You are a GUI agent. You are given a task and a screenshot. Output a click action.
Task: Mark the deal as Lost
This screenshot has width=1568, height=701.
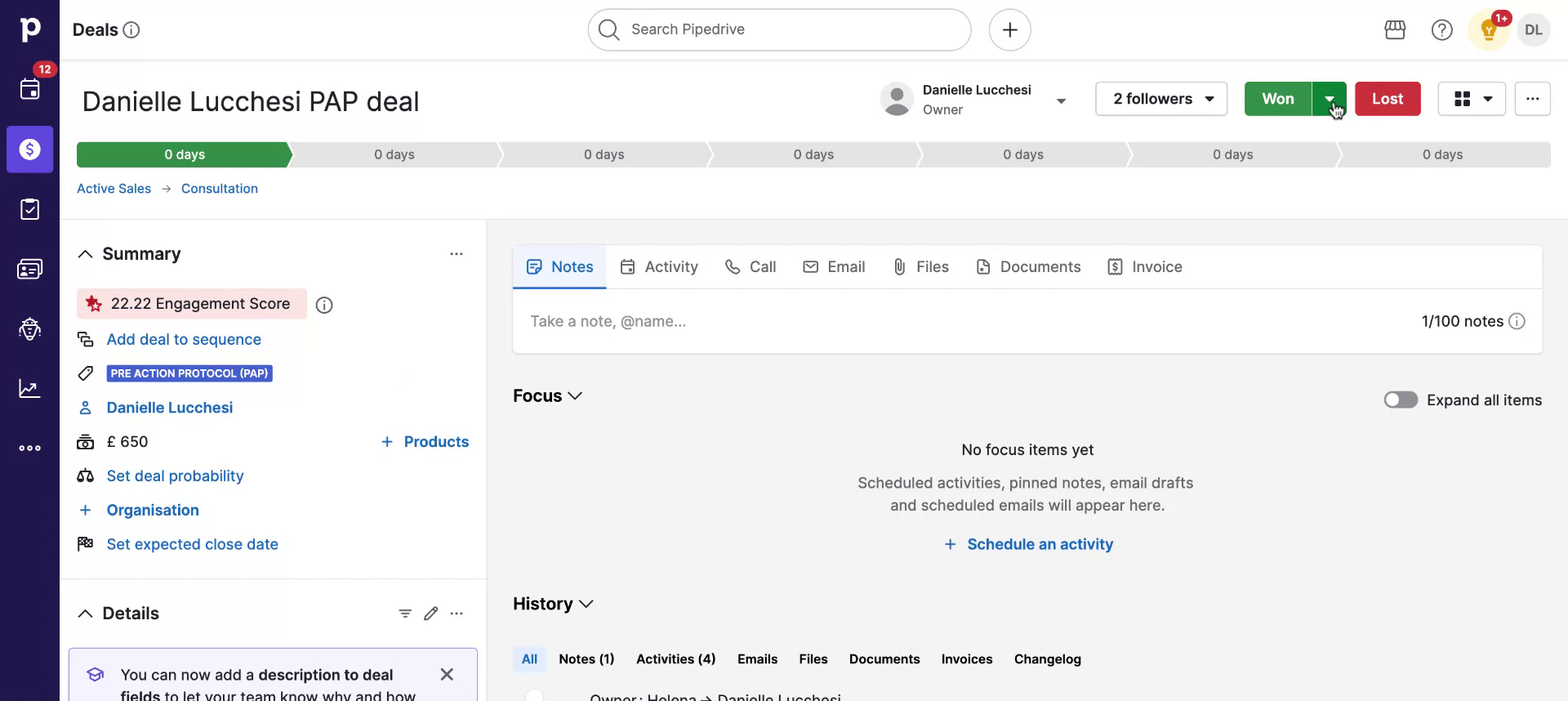pos(1388,99)
